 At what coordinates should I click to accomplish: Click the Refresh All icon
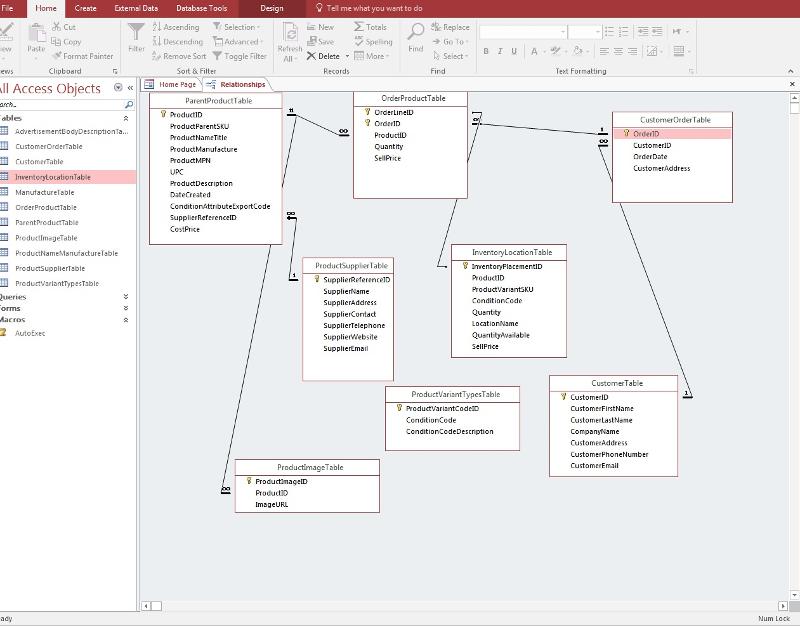[x=289, y=33]
